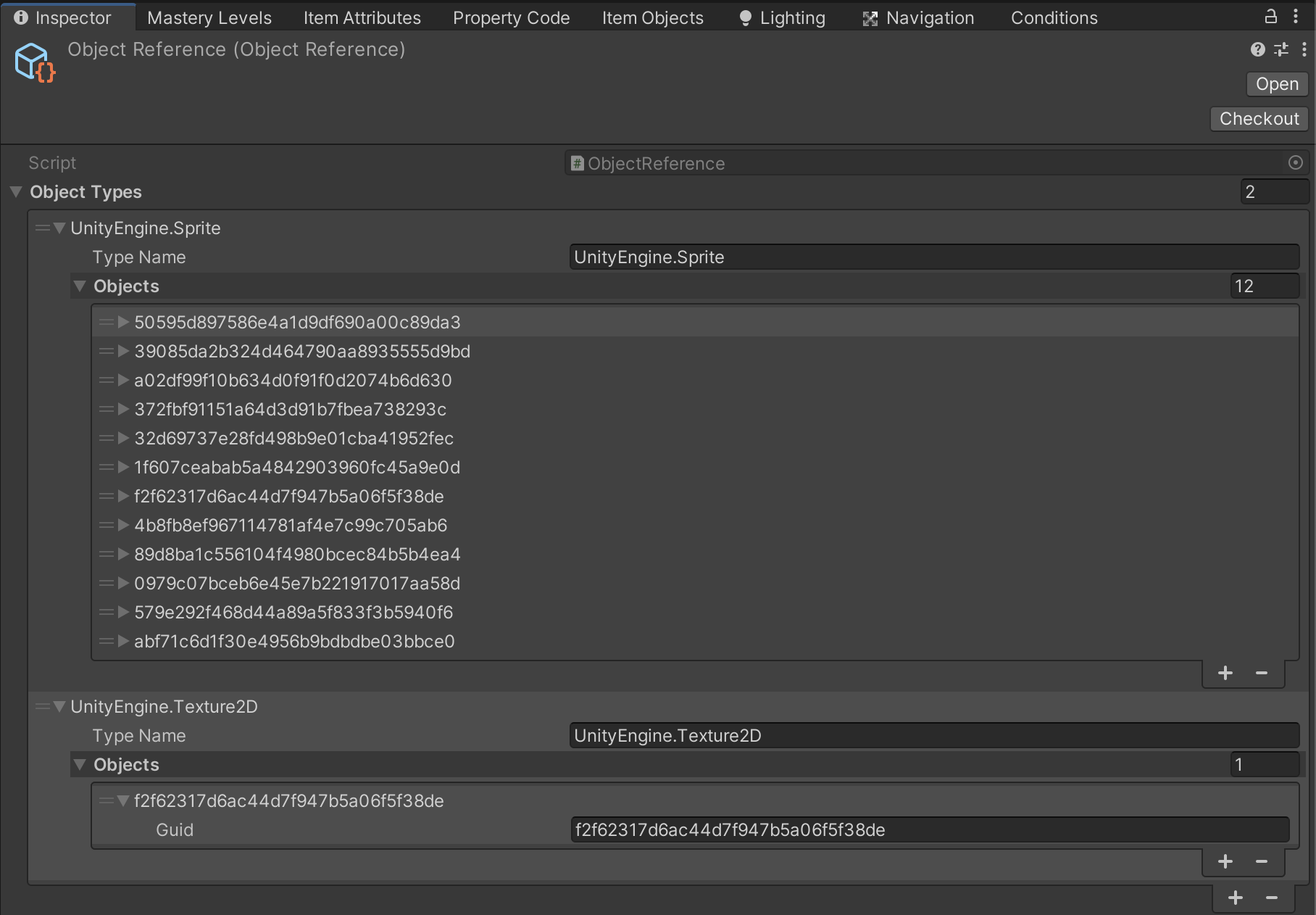The image size is (1316, 915).
Task: Collapse the Texture2D f2f62317 object entry
Action: tap(123, 801)
